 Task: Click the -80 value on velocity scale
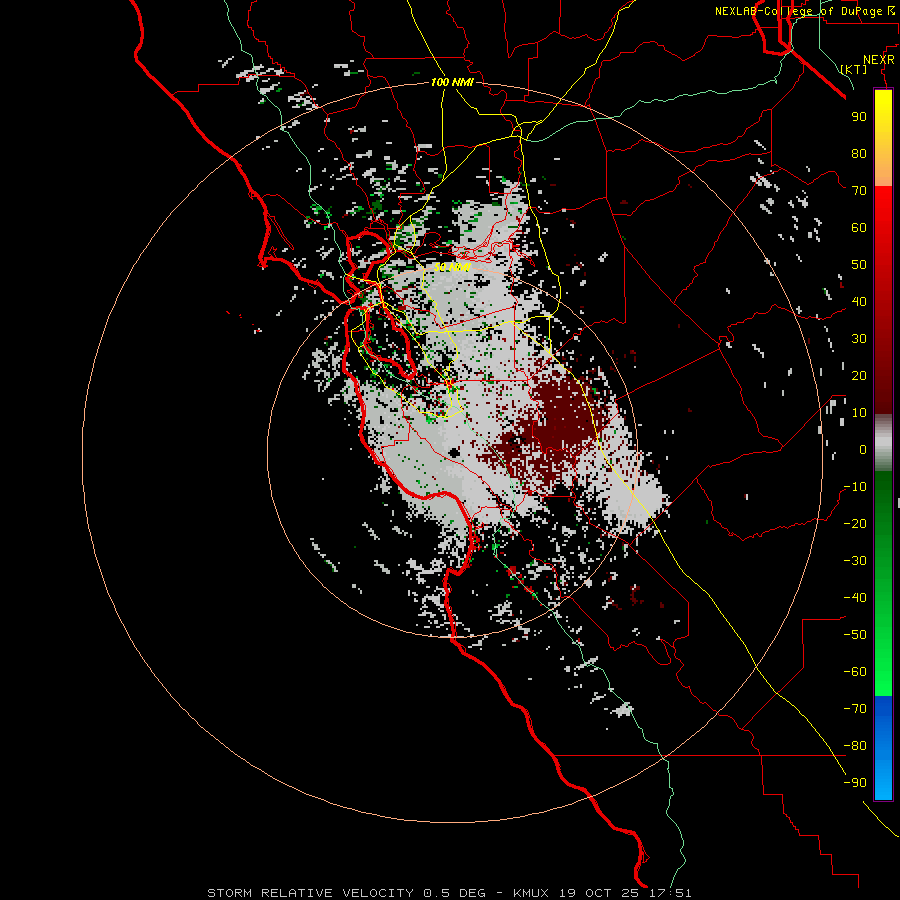coord(855,746)
